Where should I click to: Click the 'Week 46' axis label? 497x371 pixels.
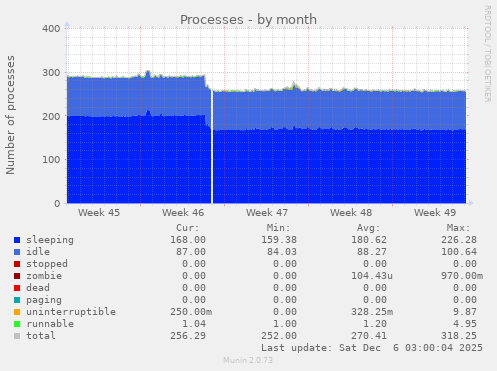pos(183,213)
